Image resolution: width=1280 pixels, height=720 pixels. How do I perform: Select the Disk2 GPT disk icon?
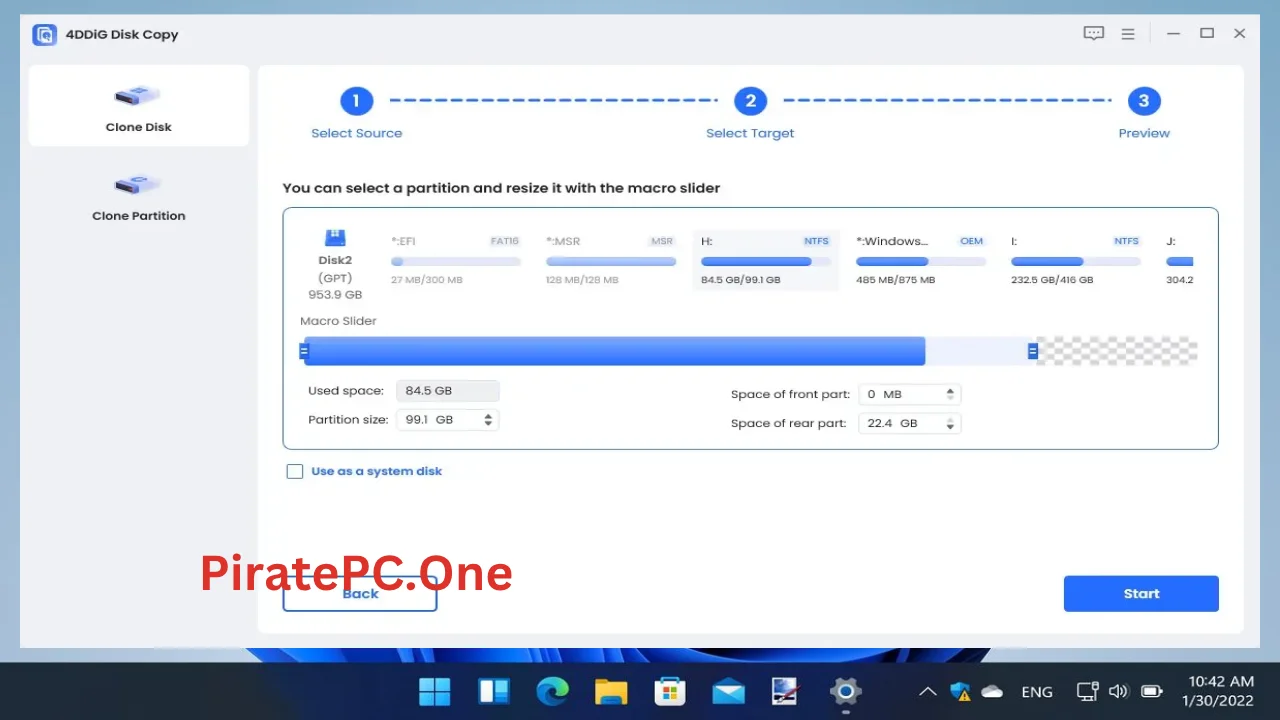click(335, 238)
